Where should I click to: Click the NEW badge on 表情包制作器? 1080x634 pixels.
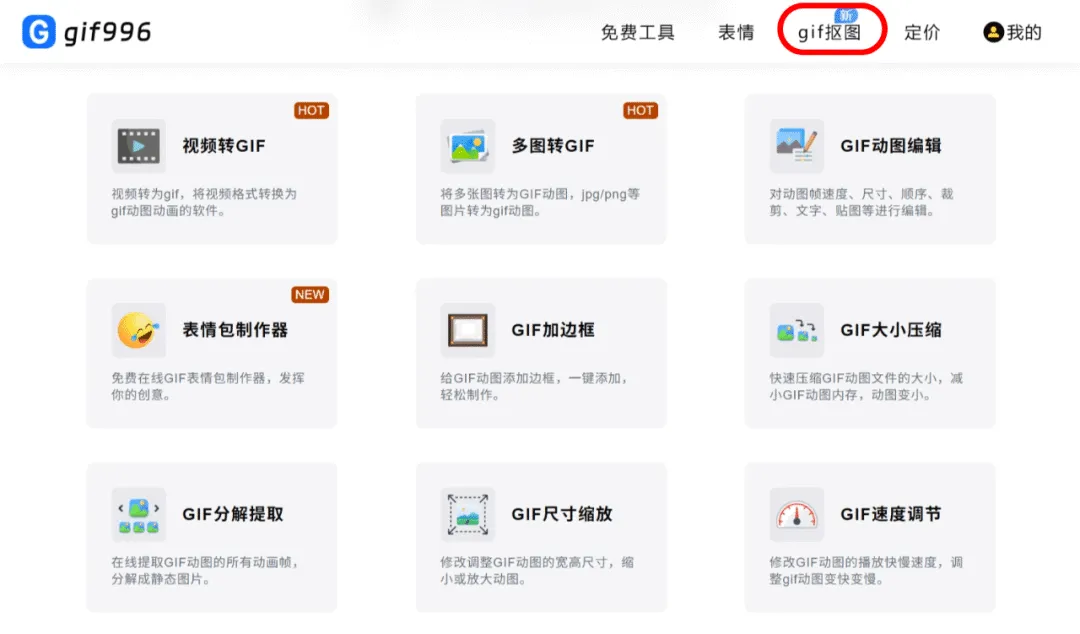coord(310,294)
